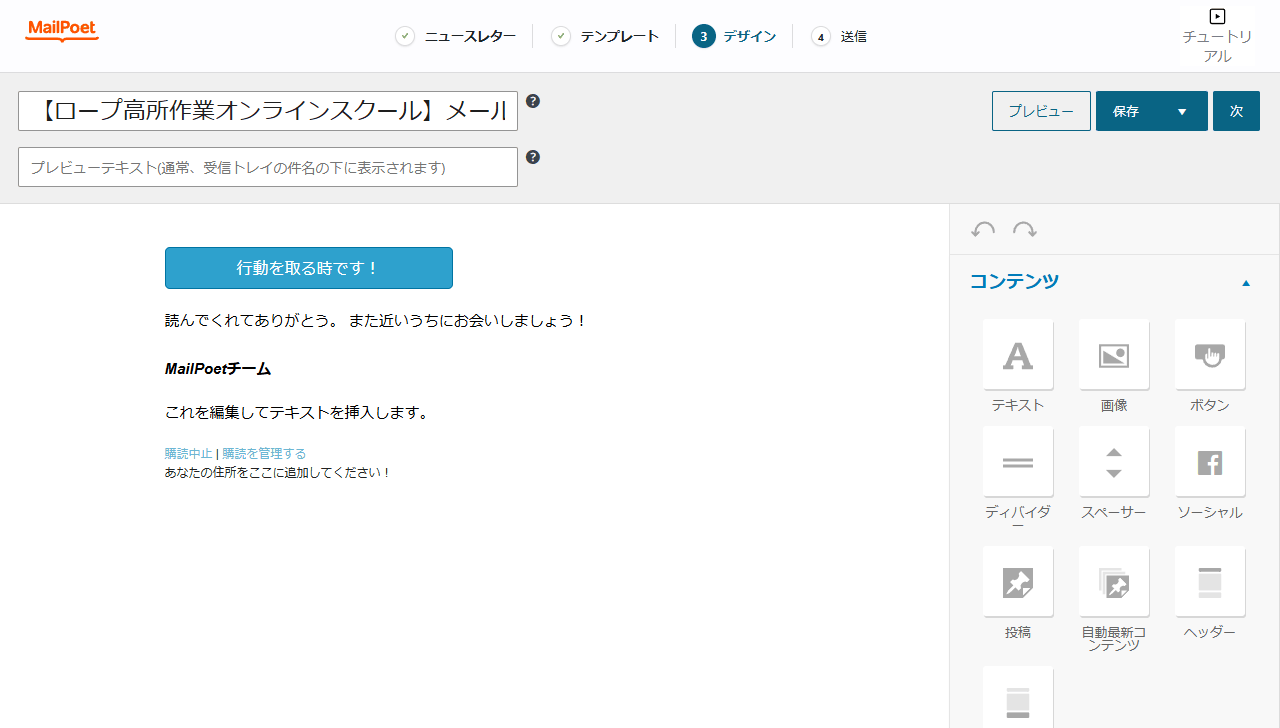Image resolution: width=1280 pixels, height=728 pixels.
Task: Click the 購読中止 link
Action: [x=189, y=454]
